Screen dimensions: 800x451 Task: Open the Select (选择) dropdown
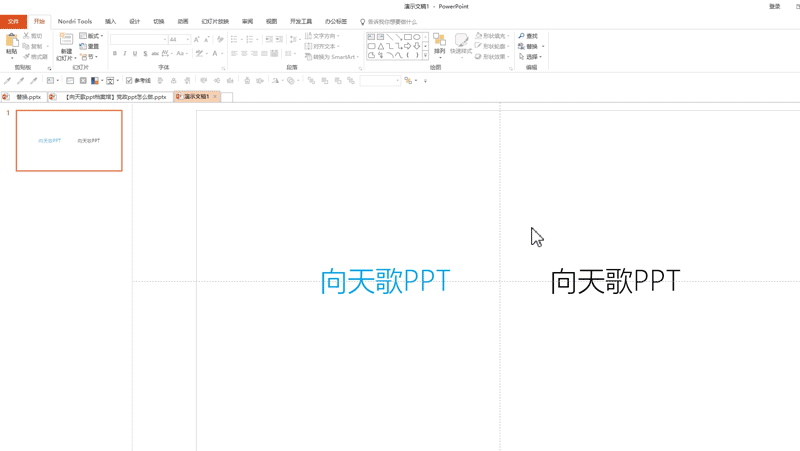[530, 57]
